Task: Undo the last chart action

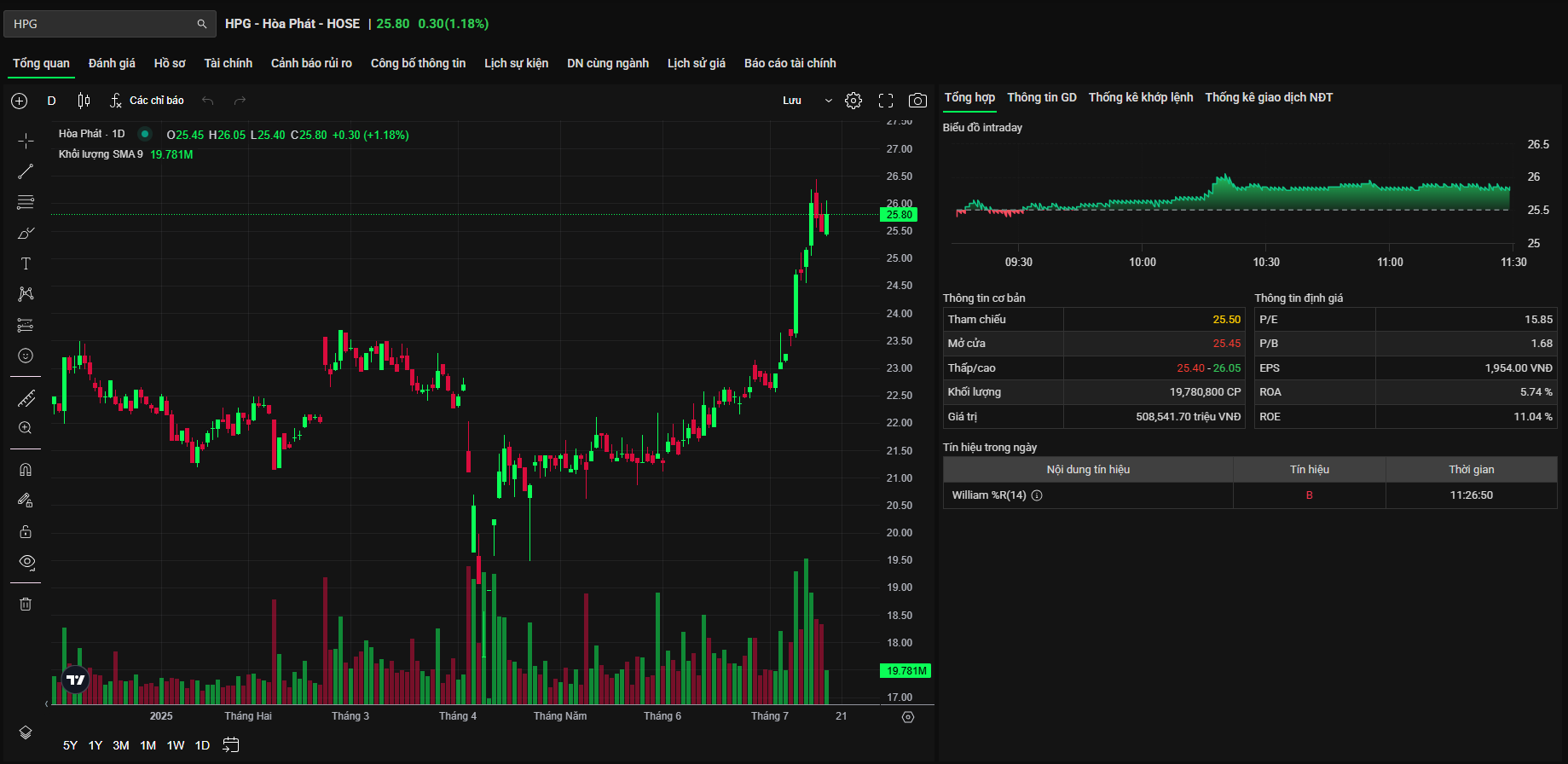Action: [207, 101]
